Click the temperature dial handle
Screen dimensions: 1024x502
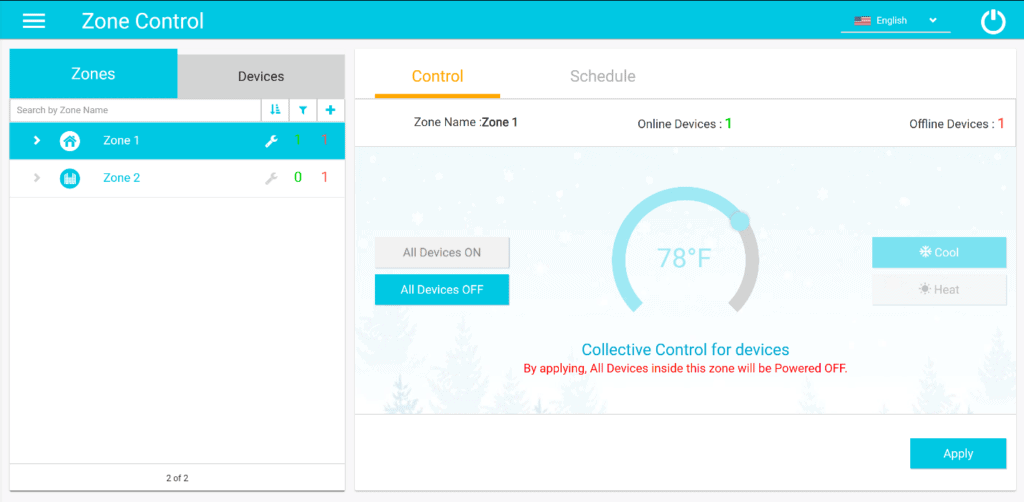click(x=739, y=221)
